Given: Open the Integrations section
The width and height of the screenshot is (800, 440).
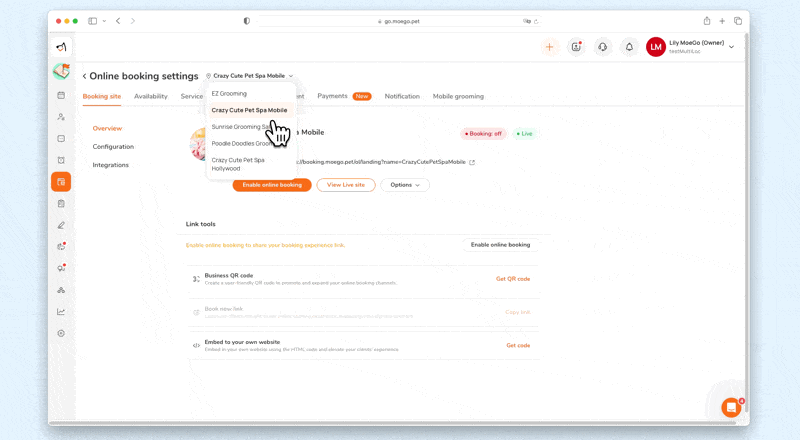Looking at the screenshot, I should (111, 165).
